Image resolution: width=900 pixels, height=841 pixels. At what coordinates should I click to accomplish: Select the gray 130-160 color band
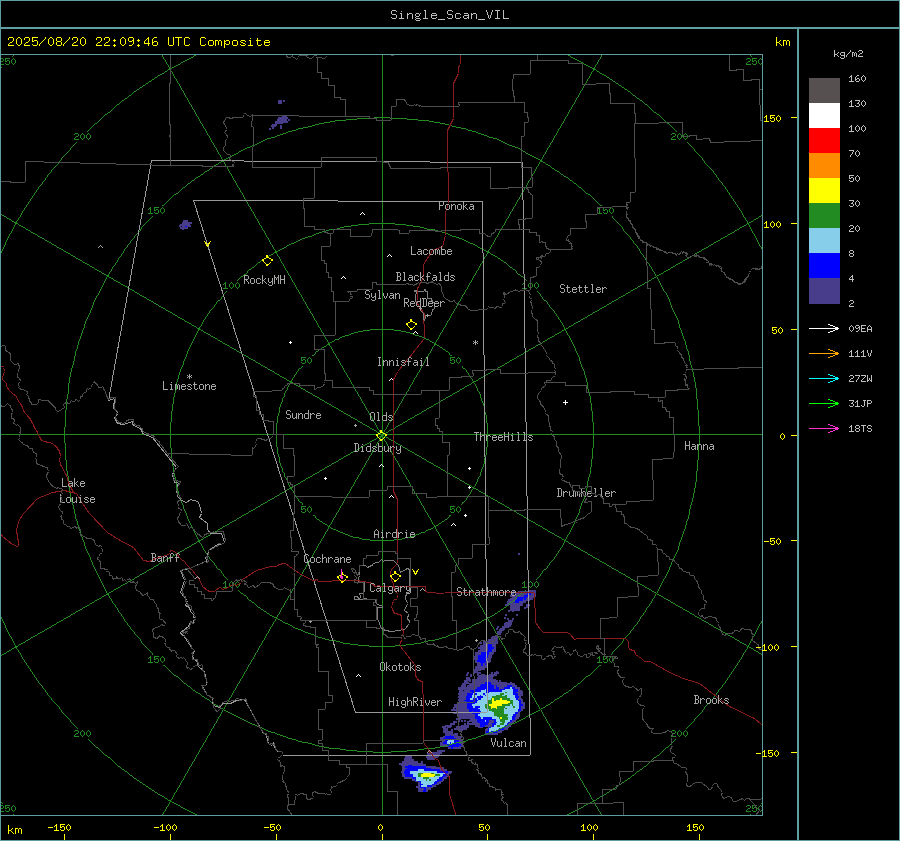(824, 91)
